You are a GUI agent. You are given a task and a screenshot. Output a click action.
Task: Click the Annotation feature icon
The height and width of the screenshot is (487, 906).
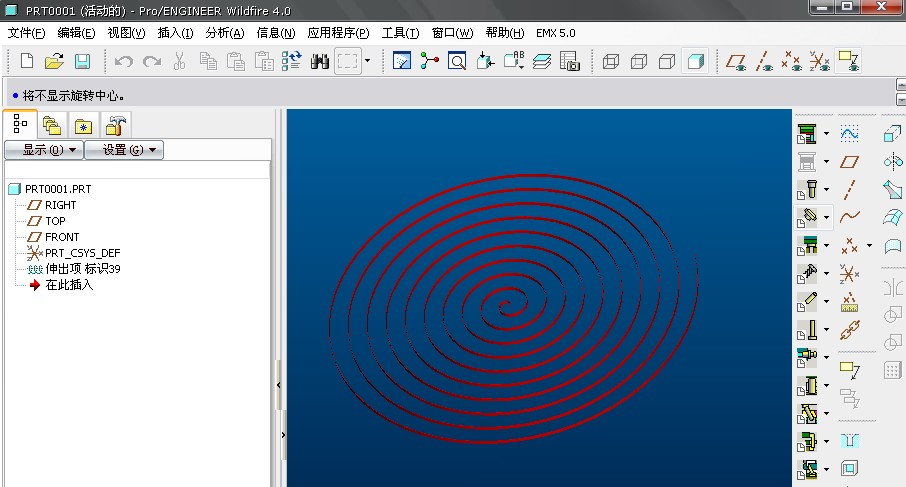tap(849, 370)
